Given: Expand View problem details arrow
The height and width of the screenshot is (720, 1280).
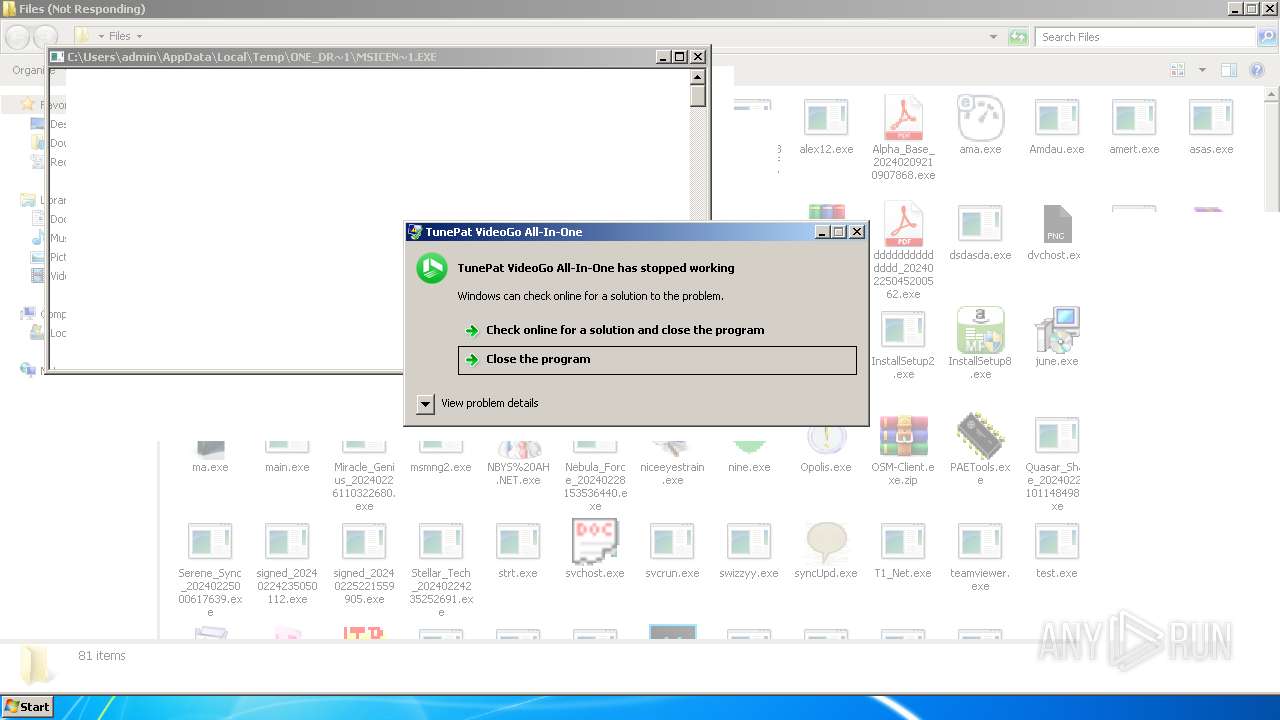Looking at the screenshot, I should click(x=425, y=404).
